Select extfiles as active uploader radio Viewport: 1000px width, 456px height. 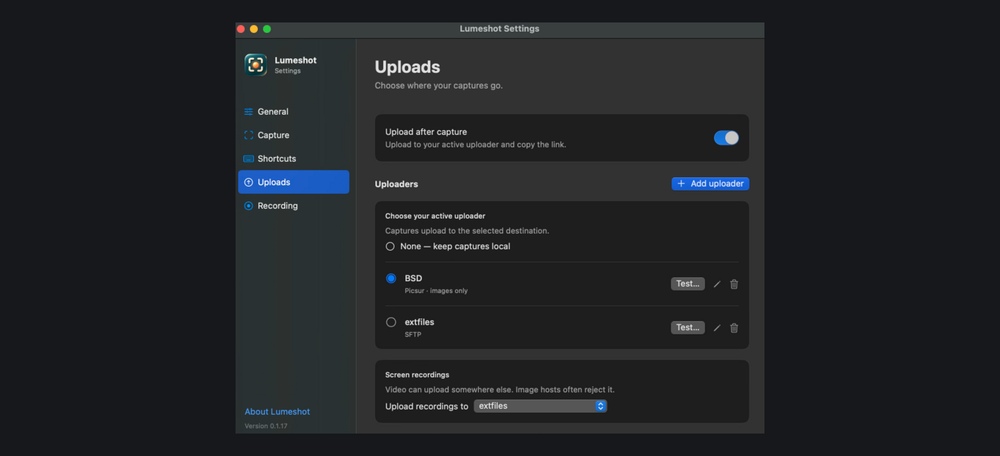pos(391,322)
